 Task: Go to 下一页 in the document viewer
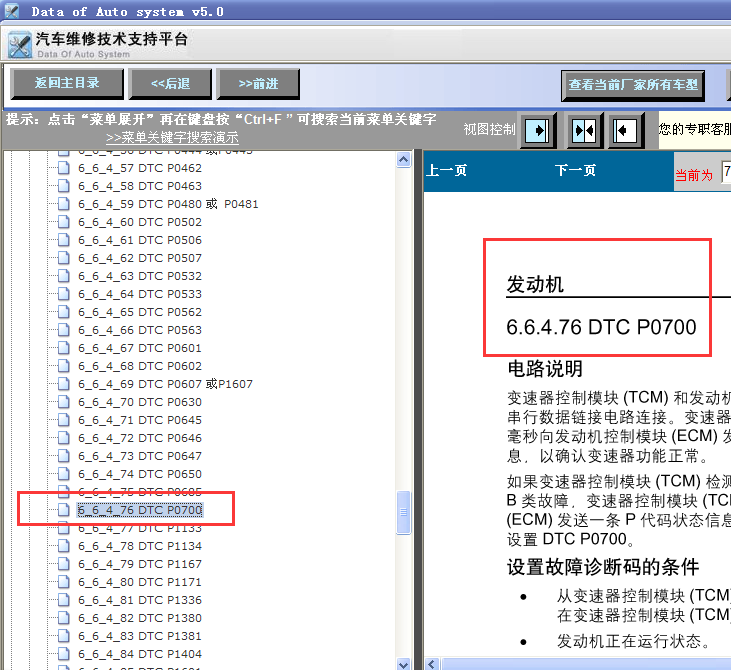pos(575,170)
